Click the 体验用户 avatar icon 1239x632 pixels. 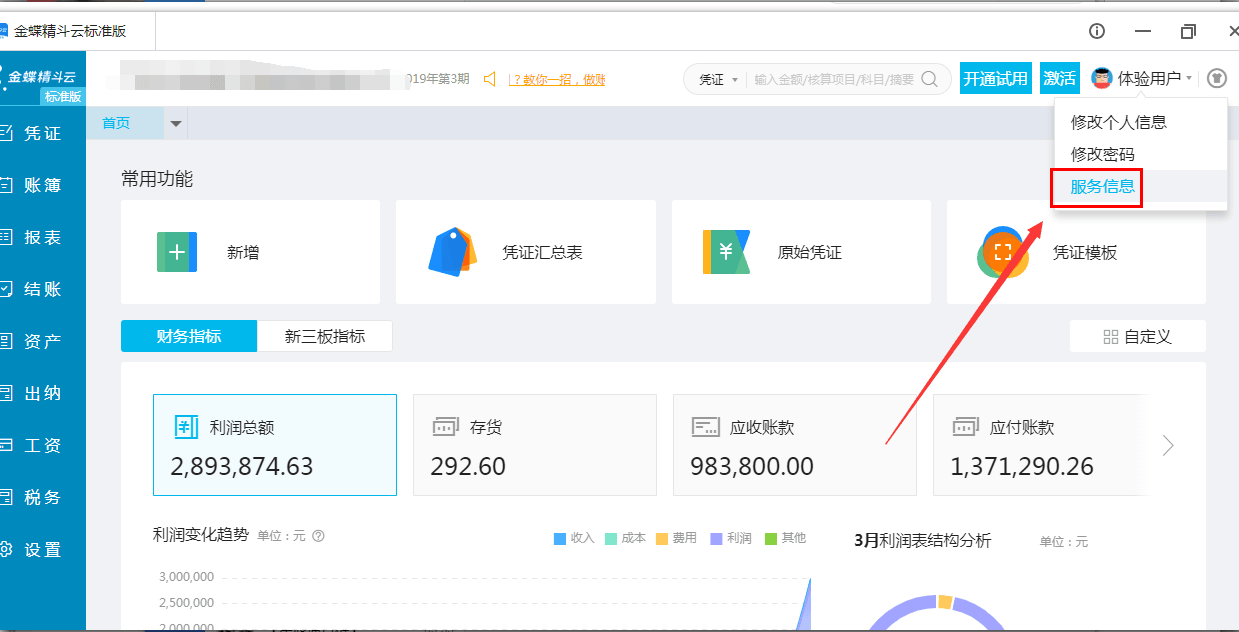1102,78
